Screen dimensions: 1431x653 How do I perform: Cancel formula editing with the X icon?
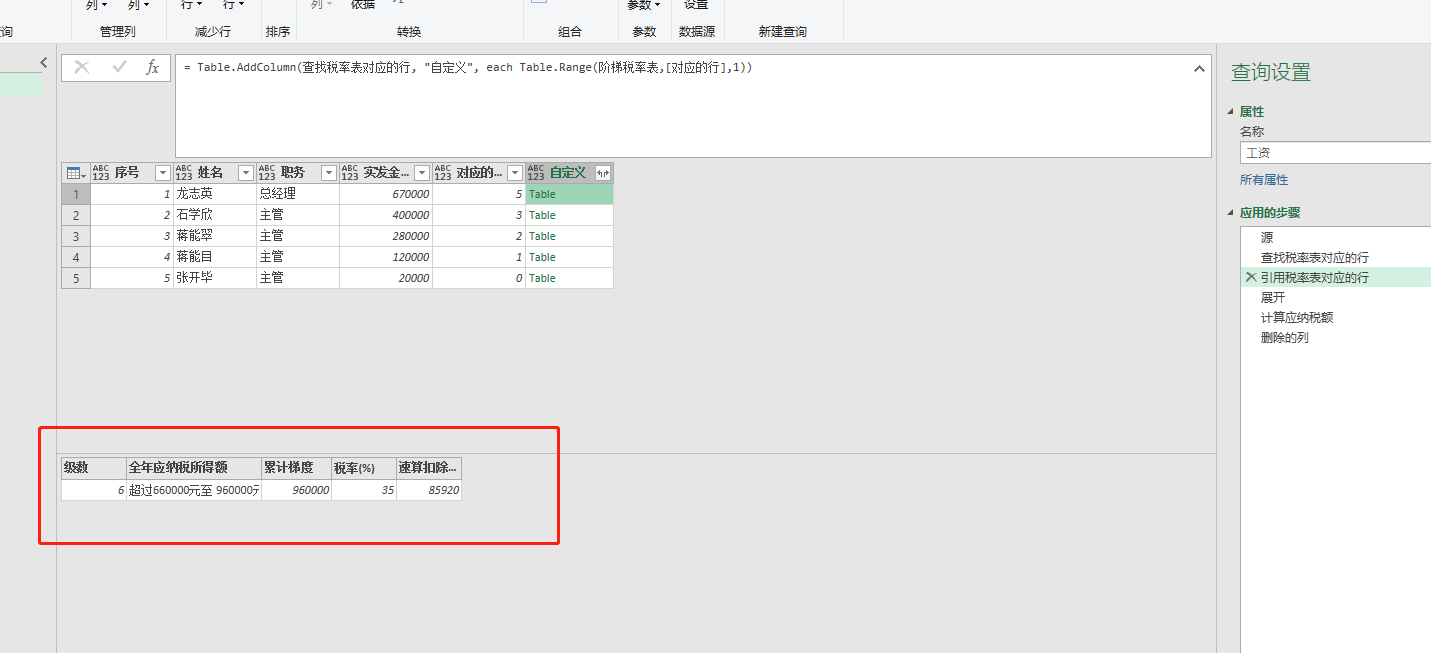(x=81, y=68)
